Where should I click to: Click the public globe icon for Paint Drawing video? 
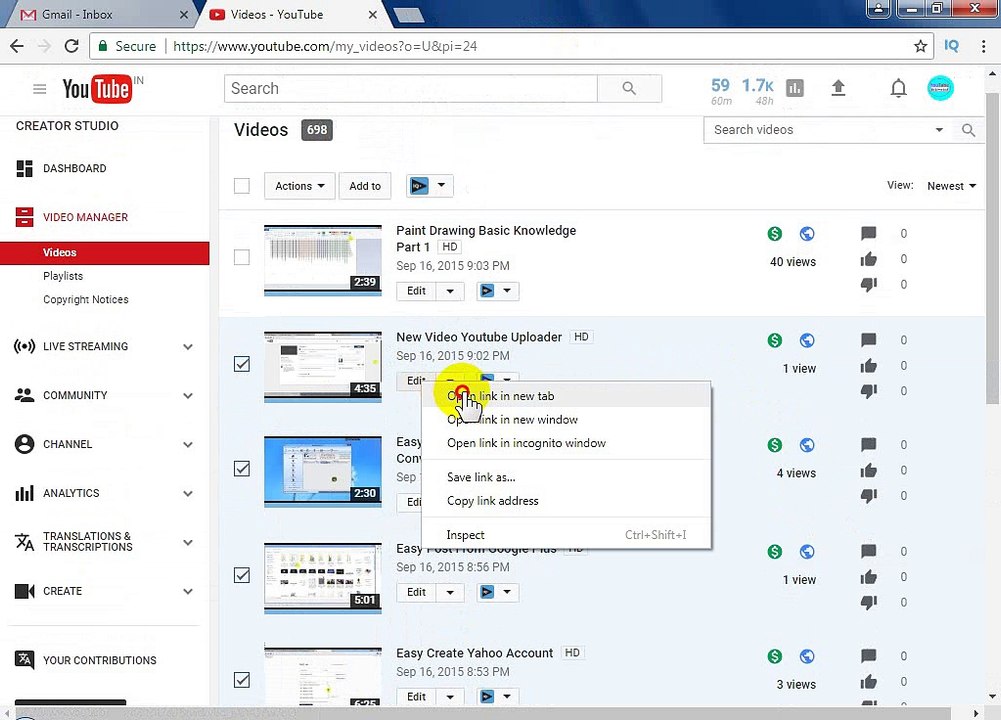point(807,234)
